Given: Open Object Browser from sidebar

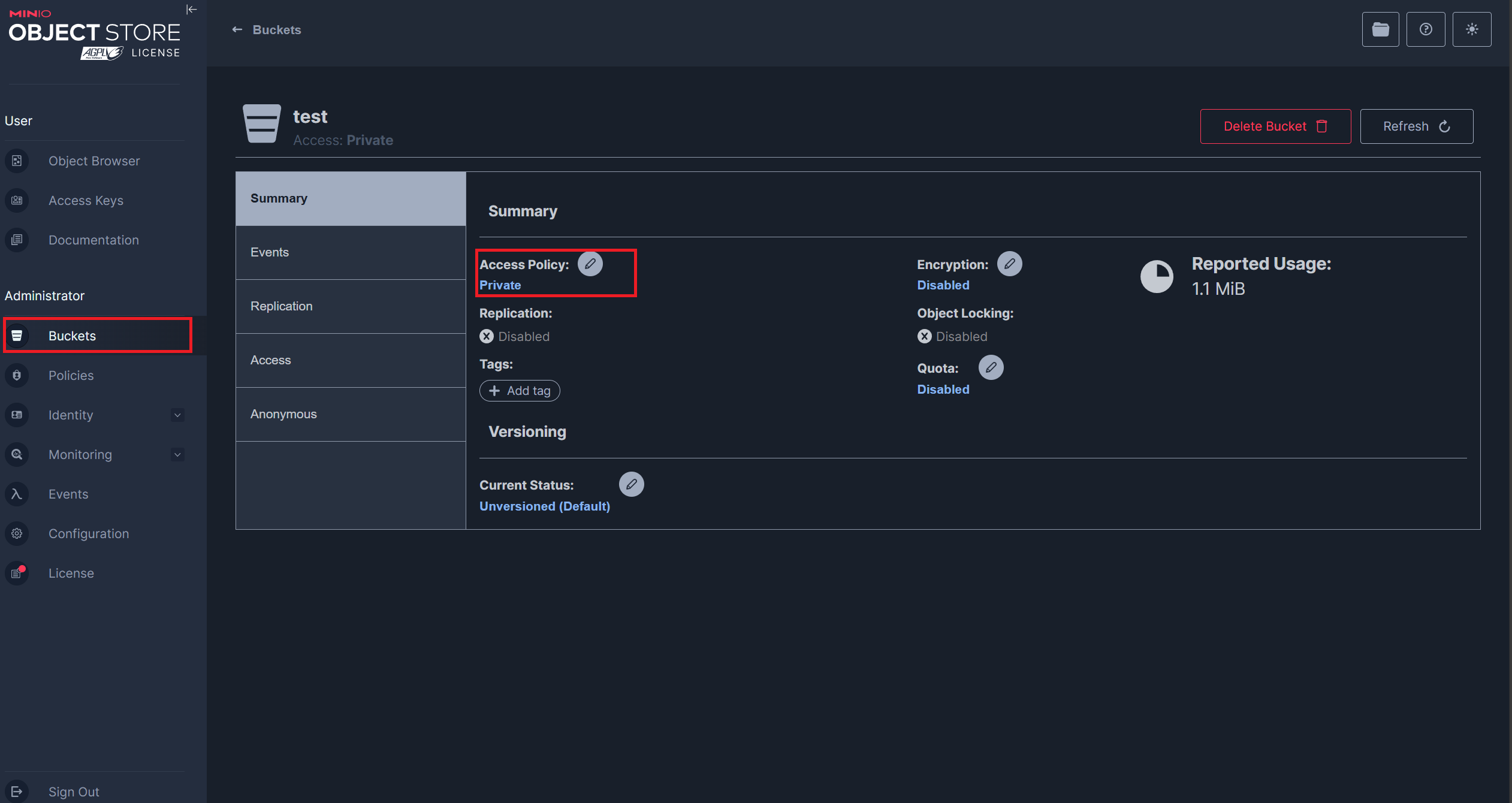Looking at the screenshot, I should tap(94, 161).
